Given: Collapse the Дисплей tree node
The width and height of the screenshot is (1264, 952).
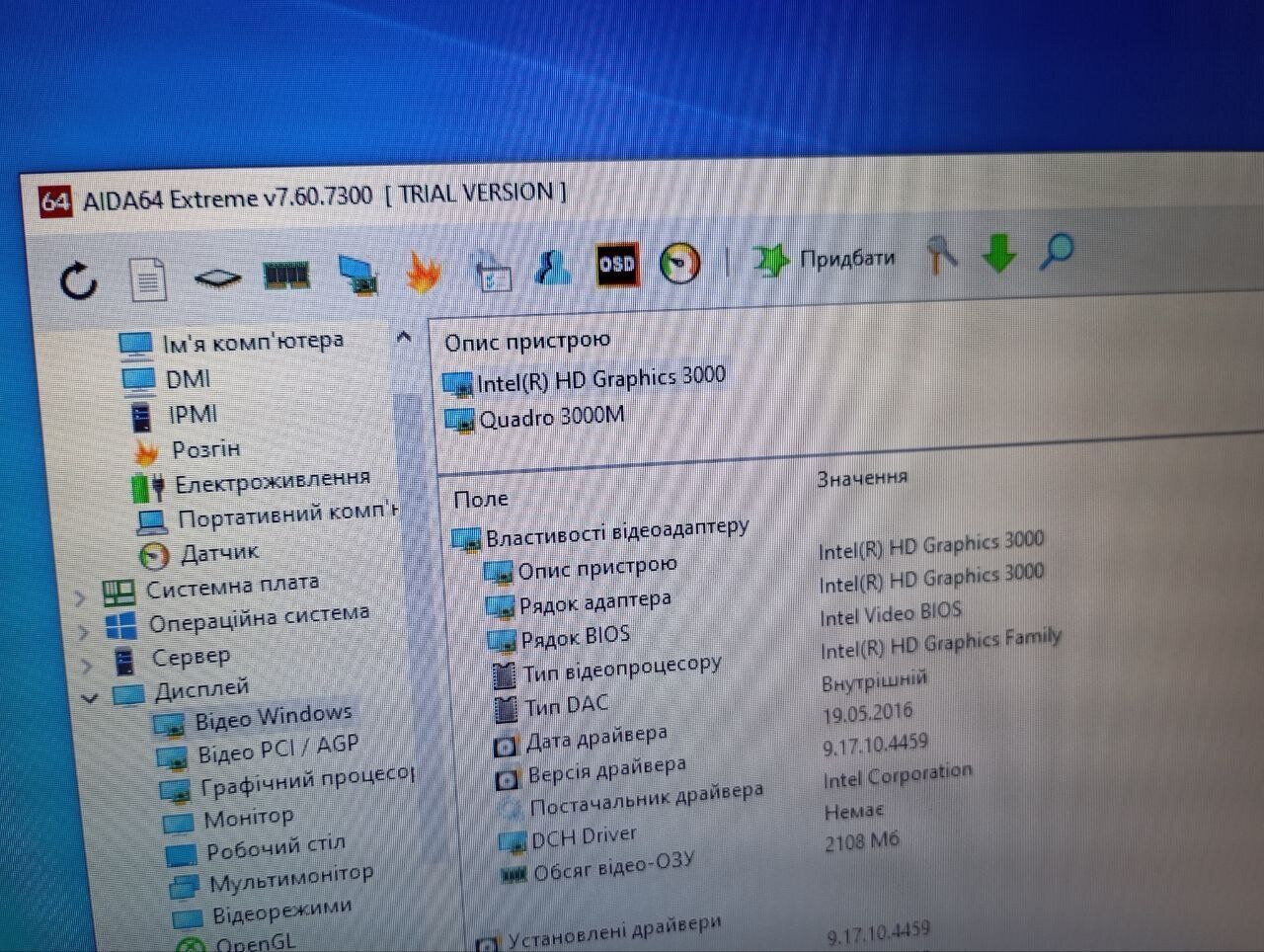Looking at the screenshot, I should tap(90, 698).
